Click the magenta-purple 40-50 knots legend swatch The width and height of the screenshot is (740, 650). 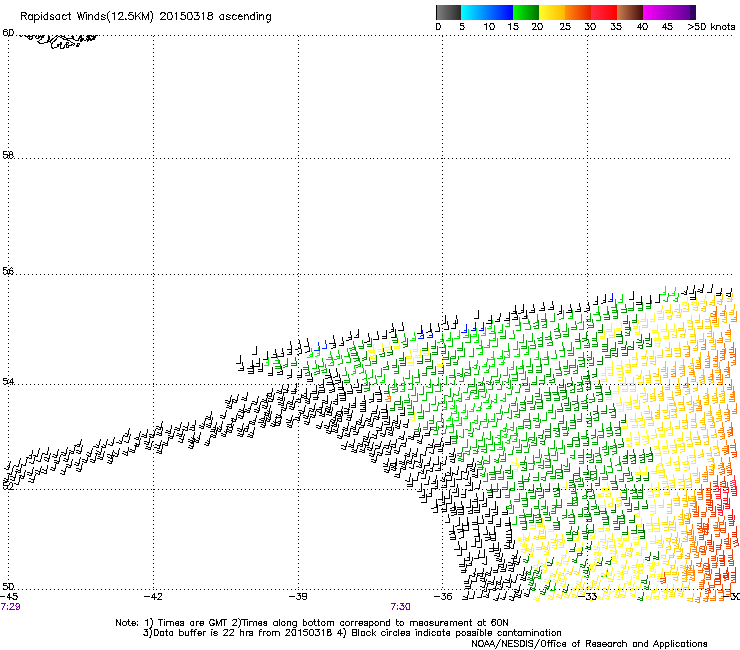pos(669,12)
